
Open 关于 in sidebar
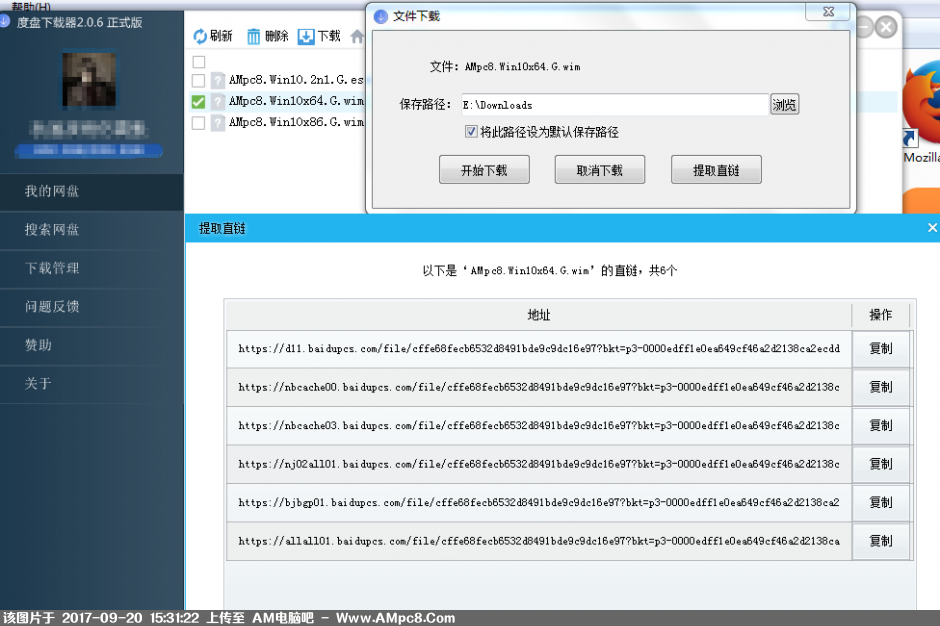coord(92,384)
